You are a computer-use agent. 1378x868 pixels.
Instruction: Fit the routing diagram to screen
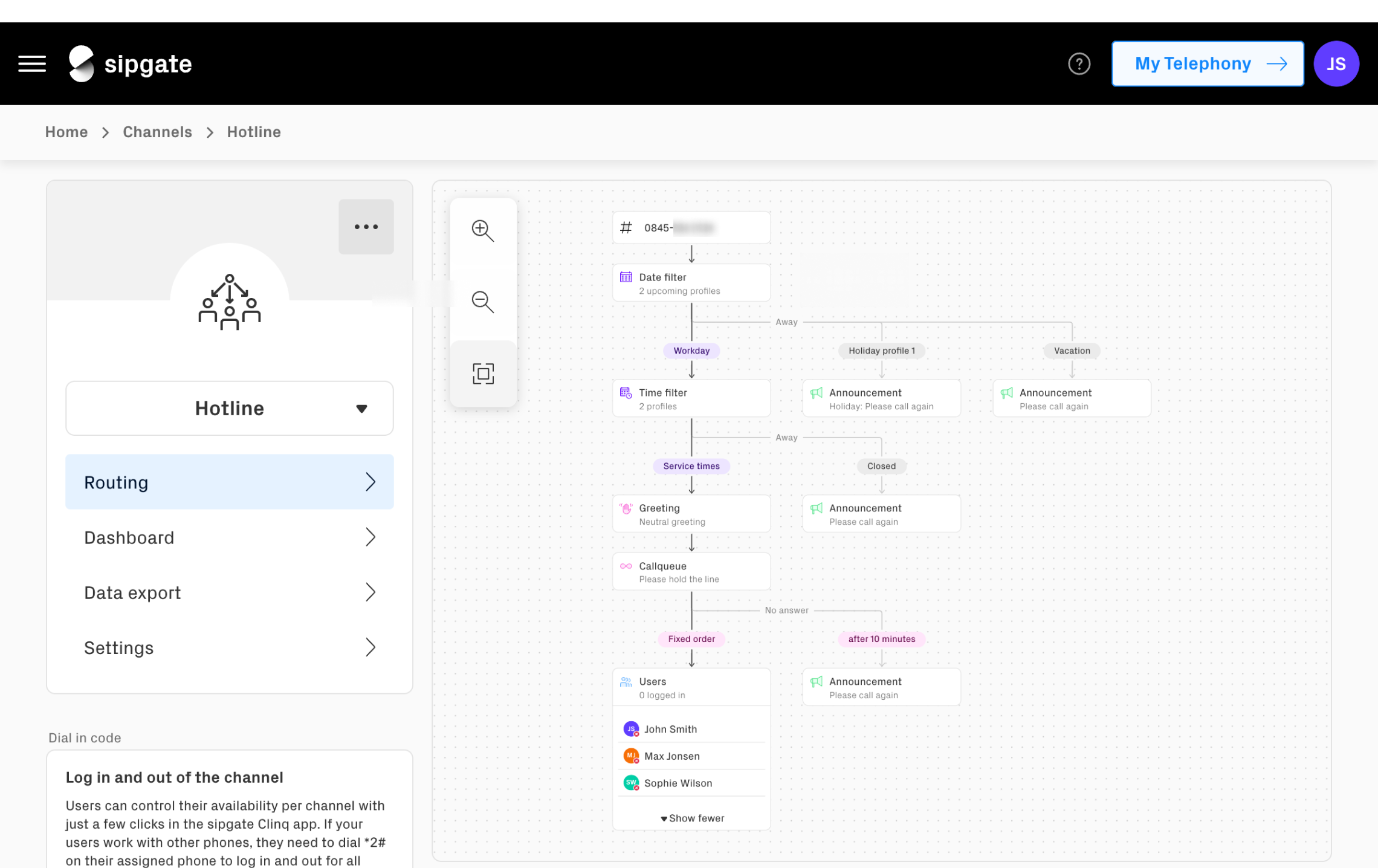pyautogui.click(x=483, y=374)
